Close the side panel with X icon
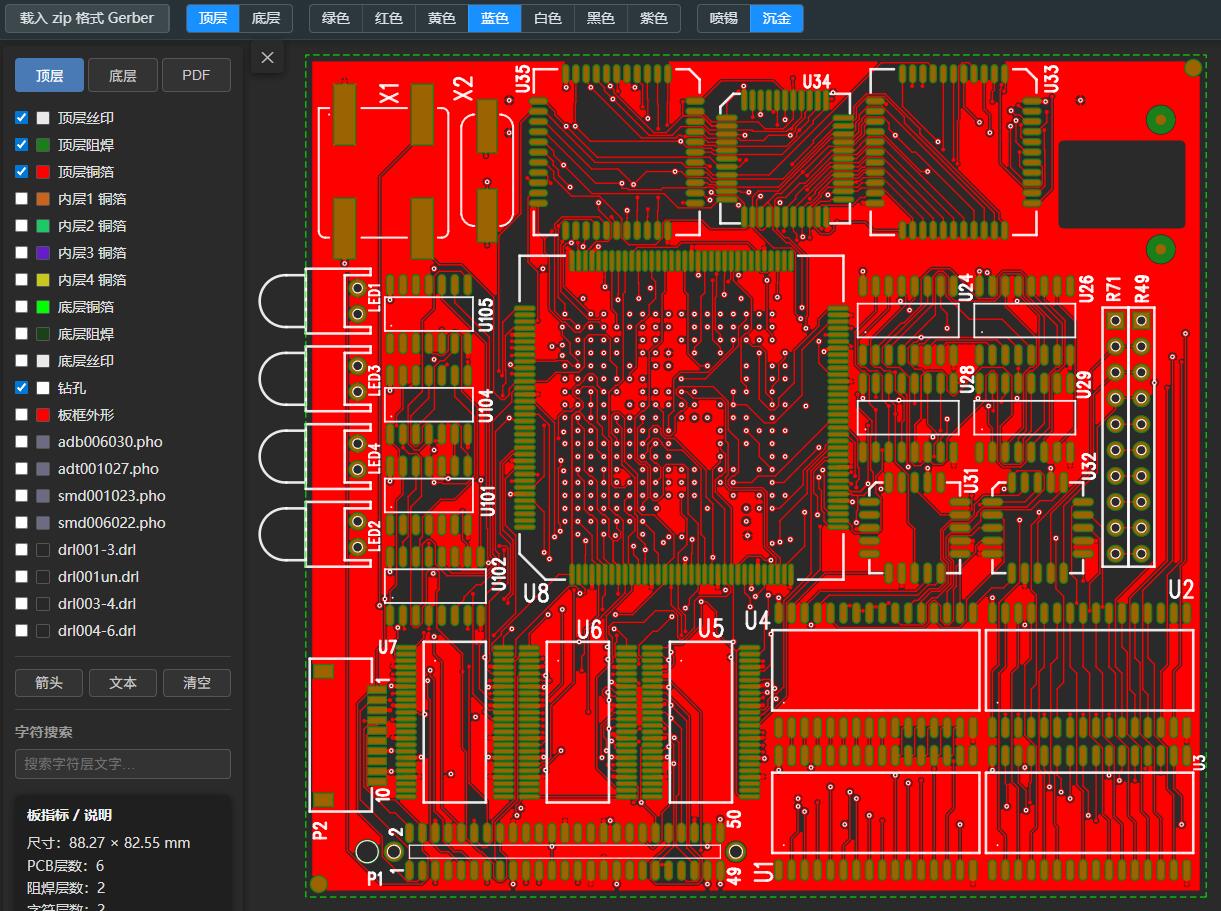Image resolution: width=1221 pixels, height=911 pixels. point(267,58)
